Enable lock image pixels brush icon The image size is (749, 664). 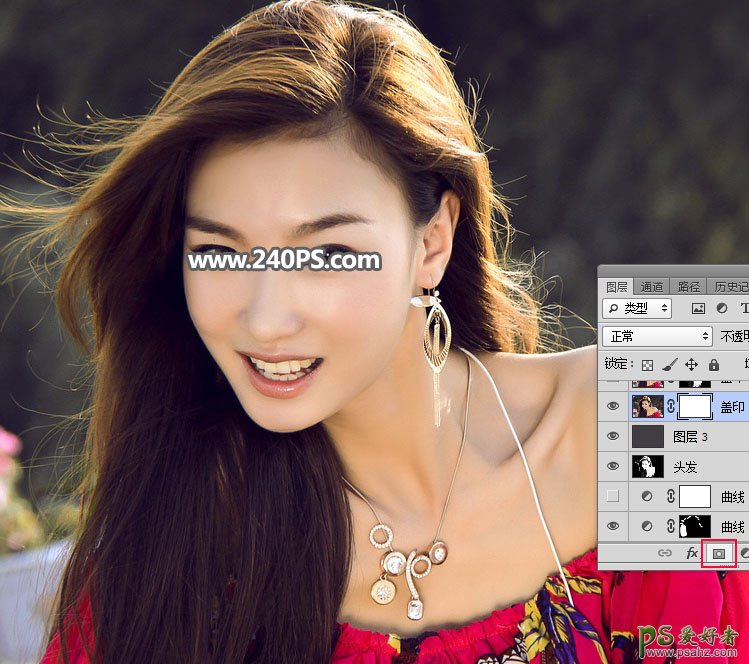tap(670, 365)
